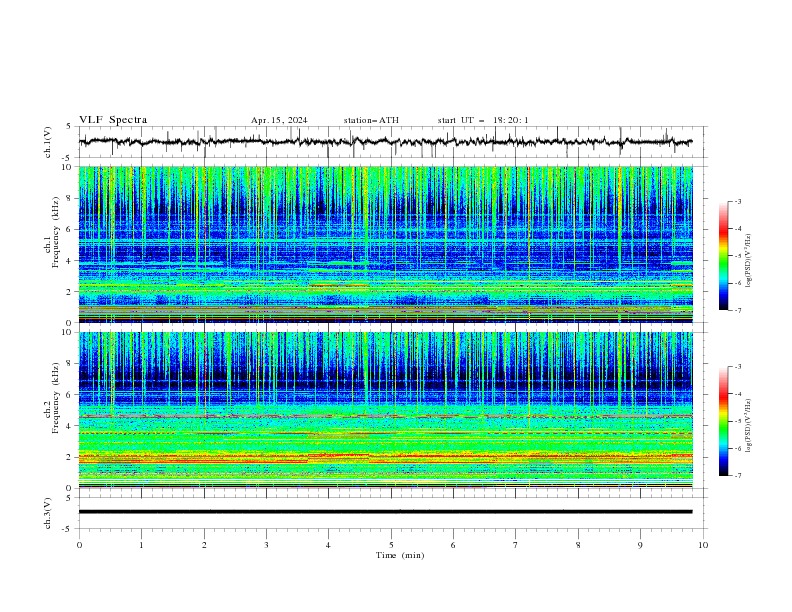Viewport: 792px width, 612px height.
Task: Click the date 'Apr. 15, 2024'
Action: (279, 120)
